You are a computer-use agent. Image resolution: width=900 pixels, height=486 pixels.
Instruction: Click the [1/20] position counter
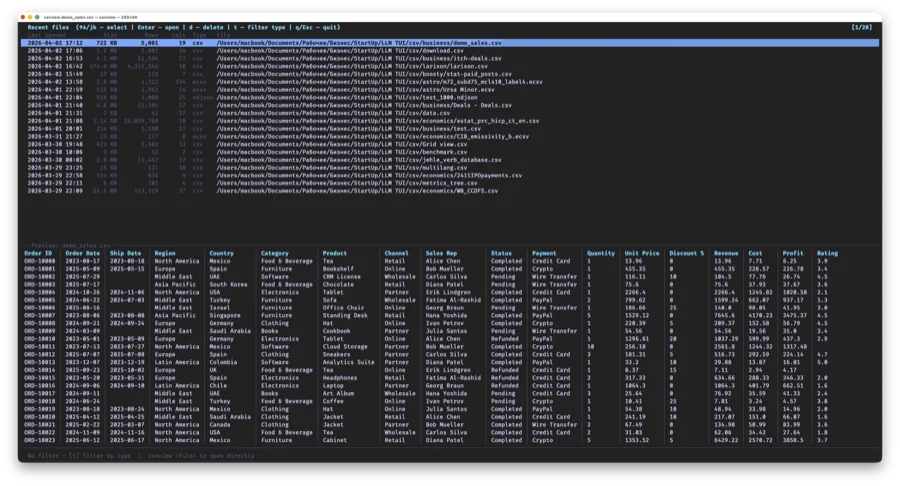tap(860, 28)
